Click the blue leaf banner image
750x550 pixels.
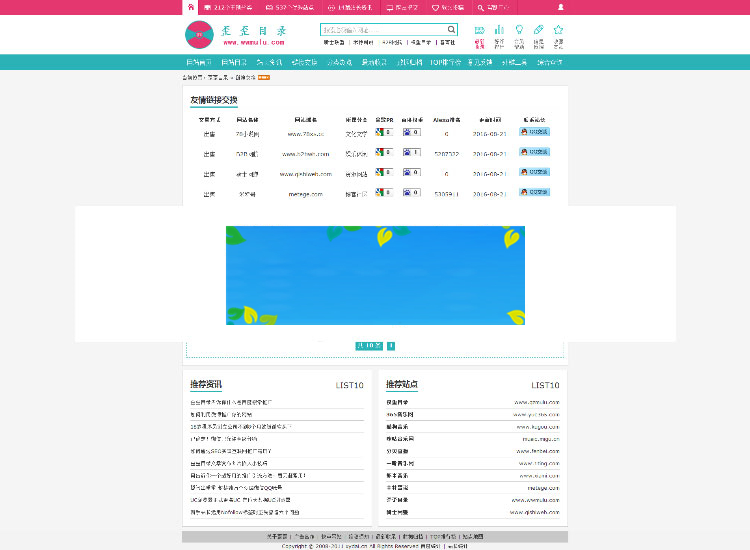pyautogui.click(x=374, y=275)
